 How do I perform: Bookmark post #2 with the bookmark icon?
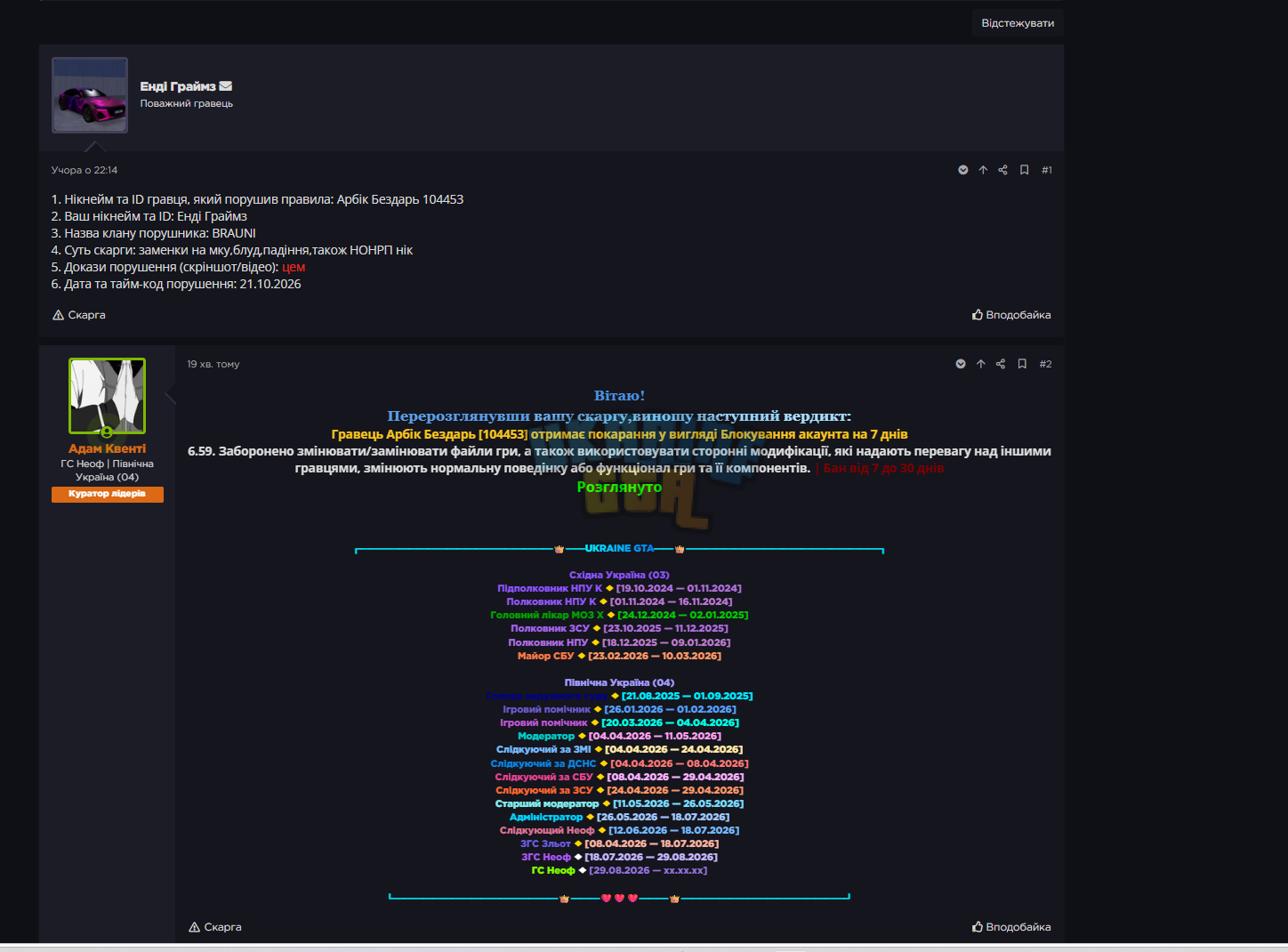[1022, 364]
